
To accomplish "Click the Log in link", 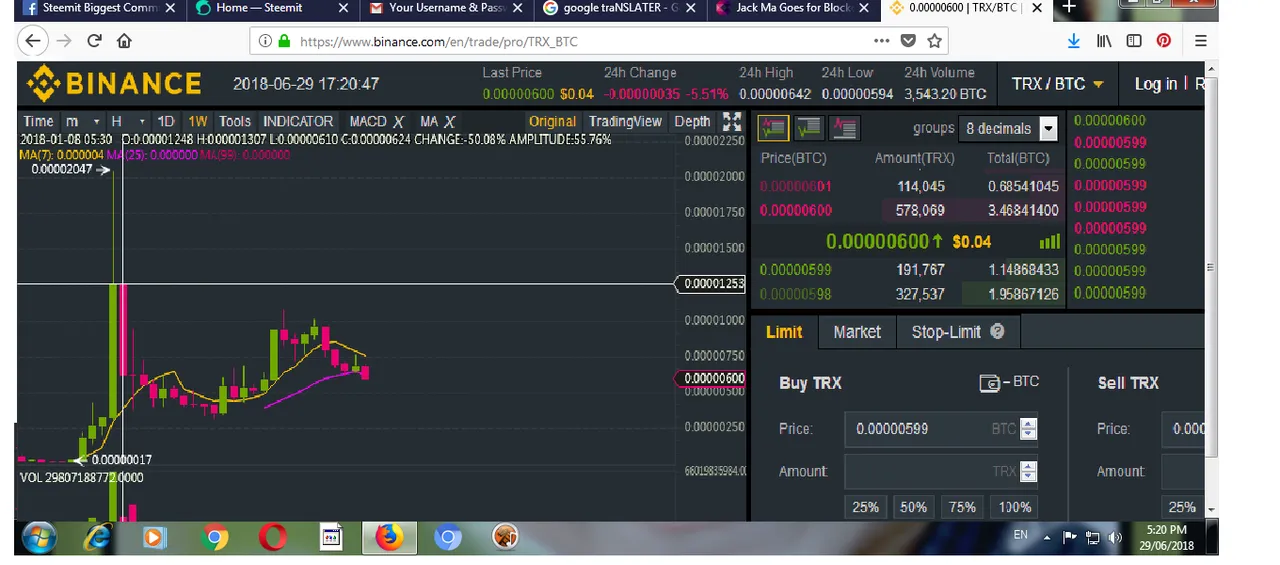I will coord(1155,84).
